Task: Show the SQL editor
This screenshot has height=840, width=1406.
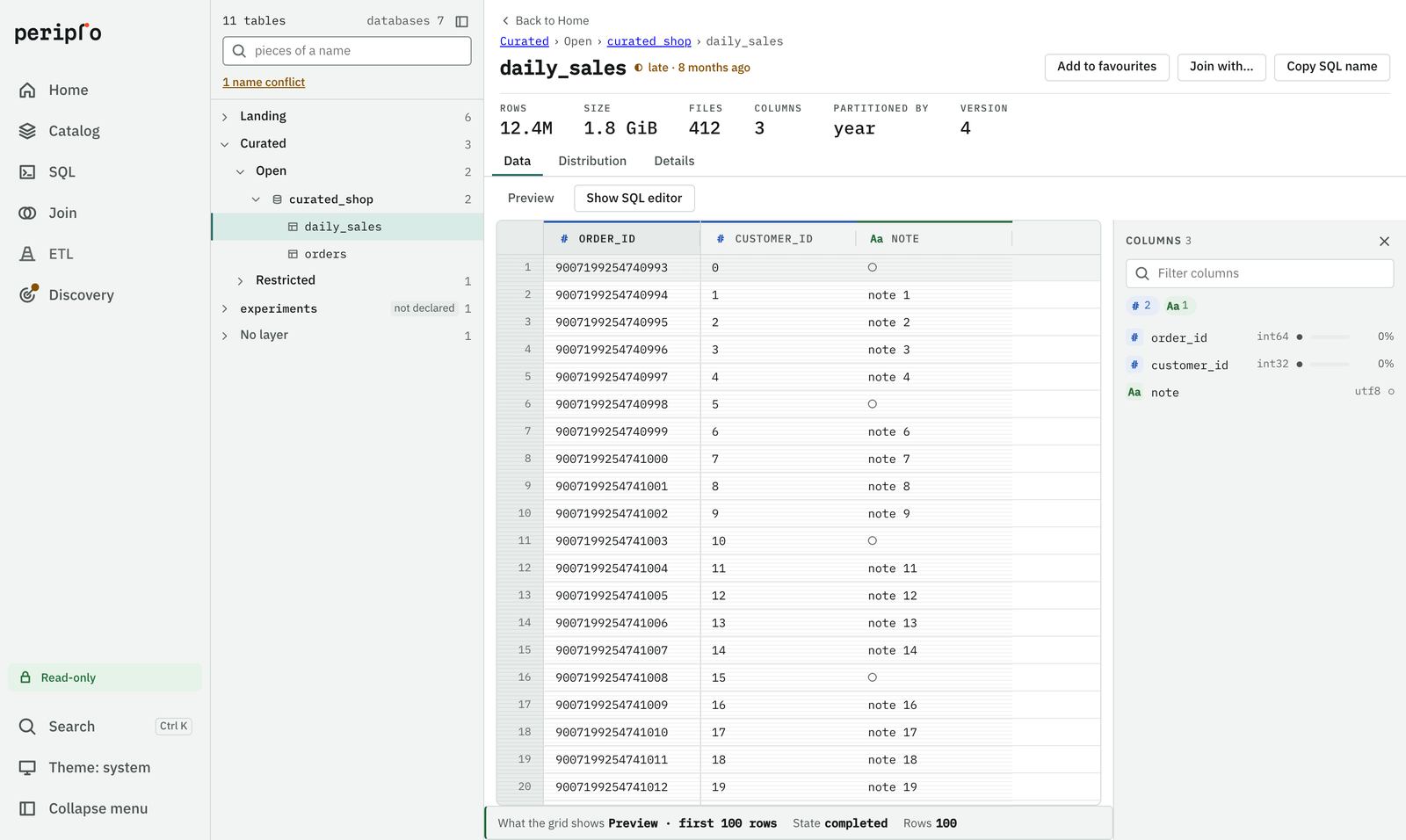Action: (634, 199)
